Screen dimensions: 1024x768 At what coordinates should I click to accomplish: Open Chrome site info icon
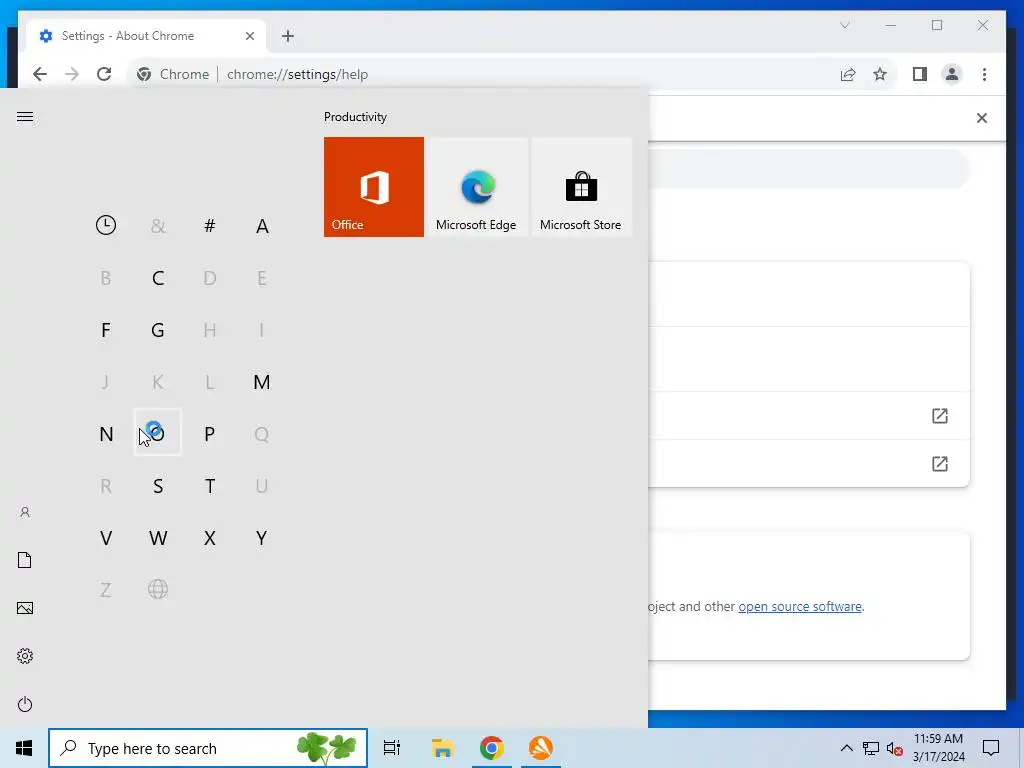coord(144,74)
